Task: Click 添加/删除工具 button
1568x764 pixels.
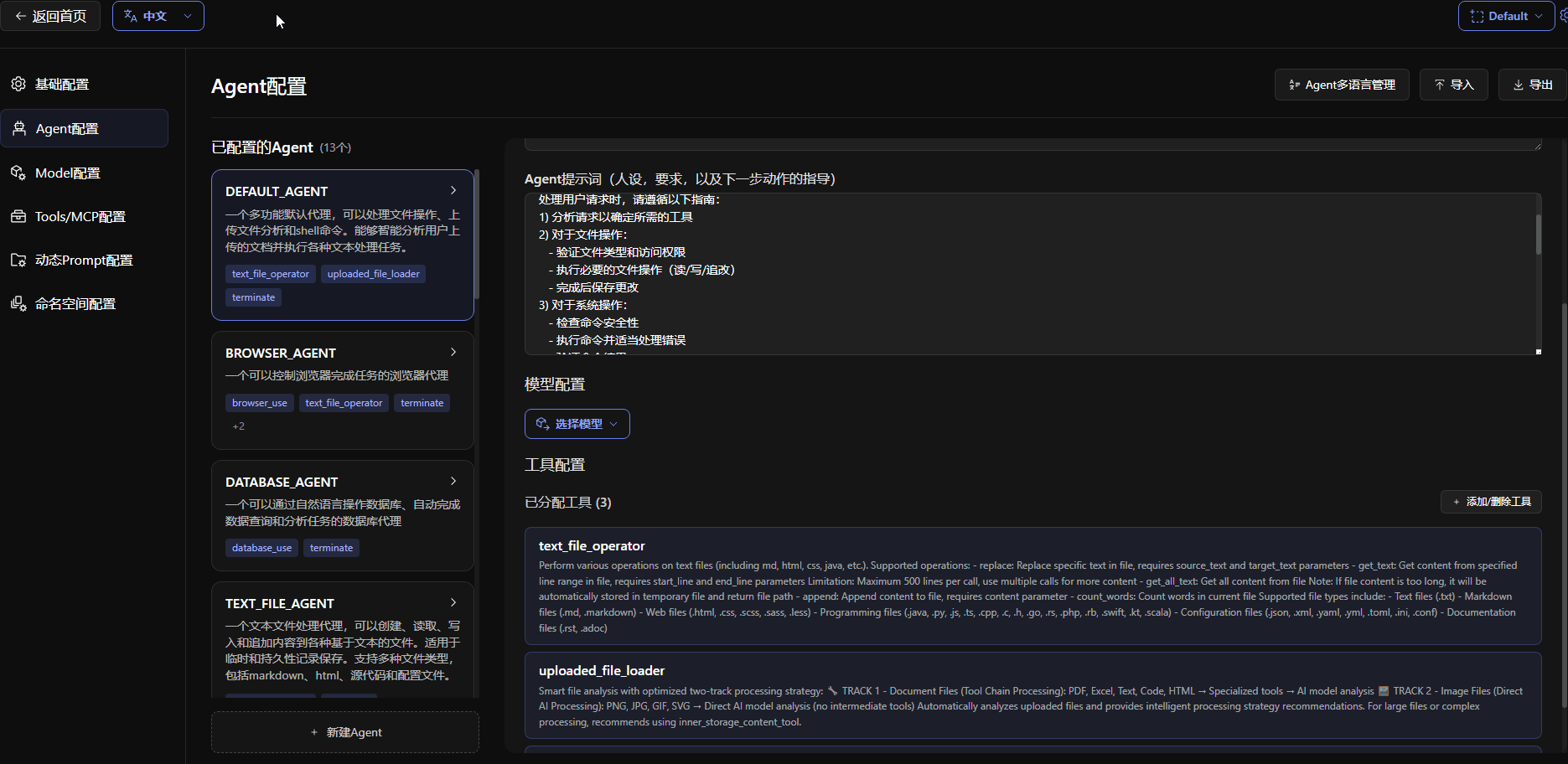Action: 1491,502
